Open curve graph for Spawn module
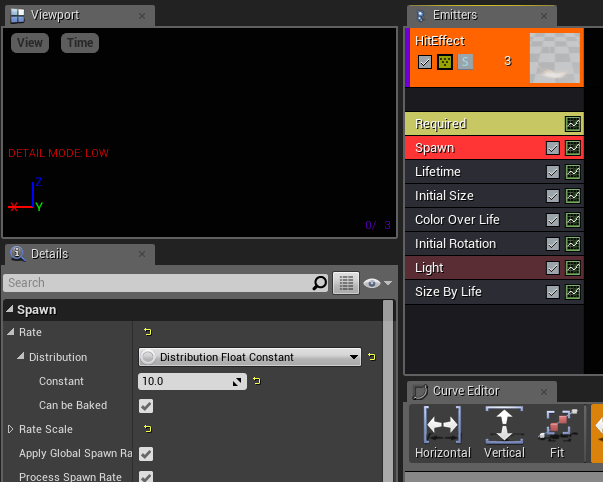The width and height of the screenshot is (603, 482). click(573, 148)
